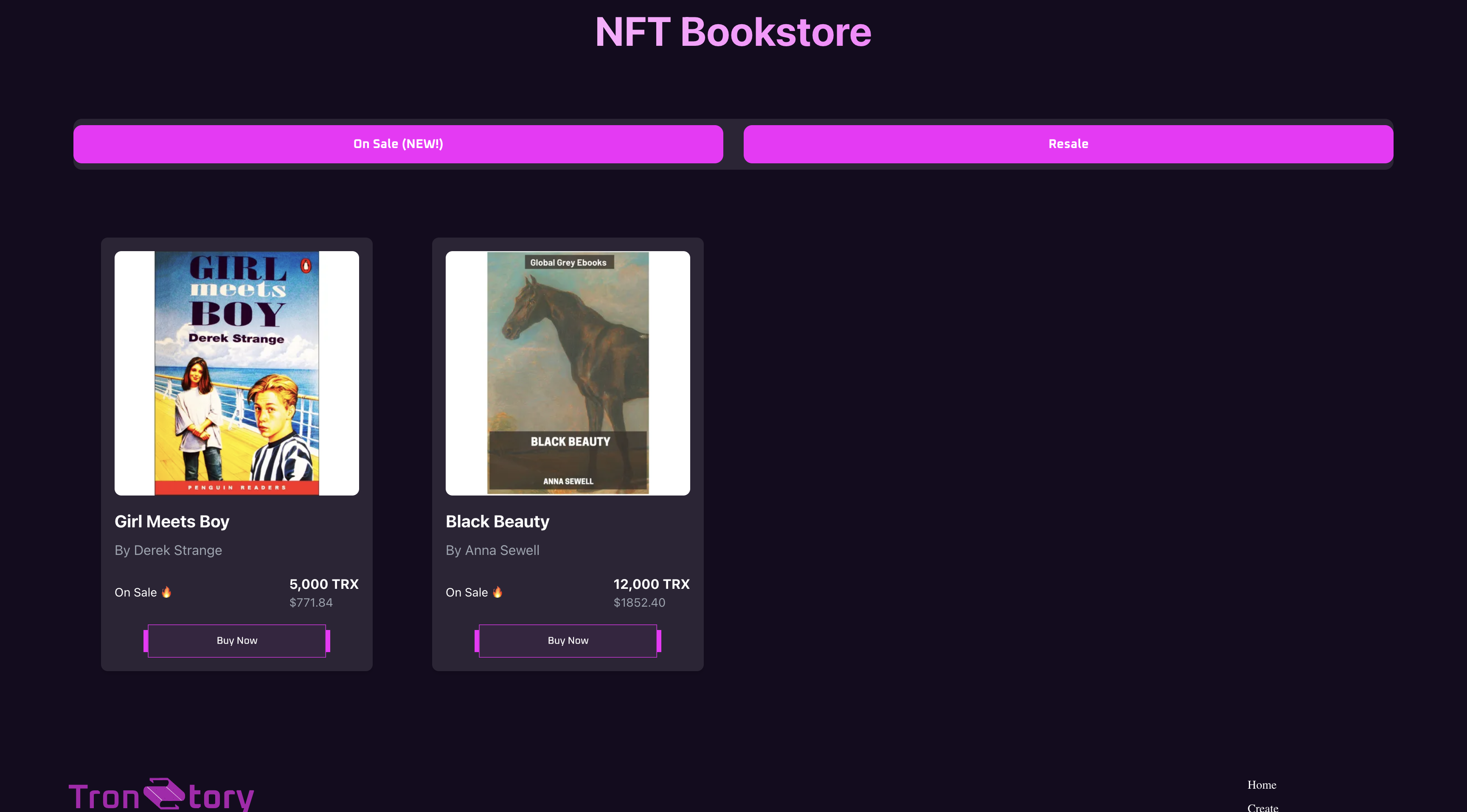Viewport: 1467px width, 812px height.
Task: Click the fire icon on Black Beauty
Action: coord(497,592)
